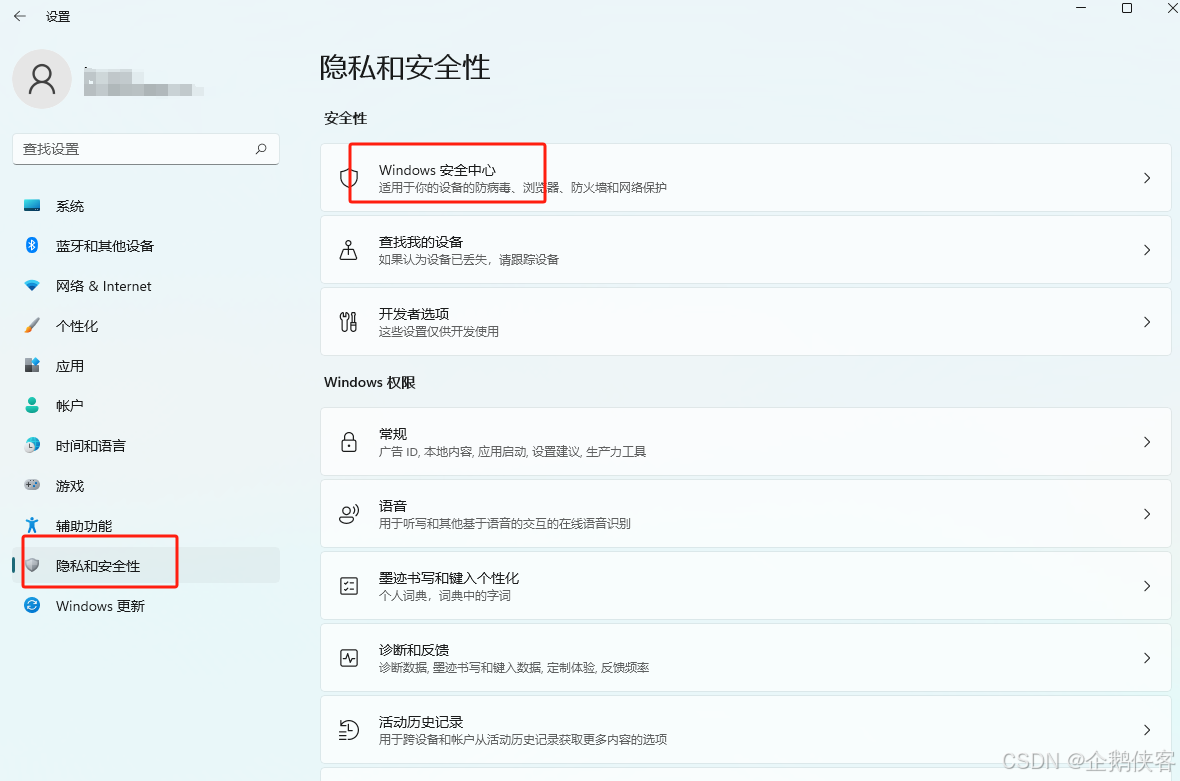Click the System monitor icon
1180x781 pixels.
[32, 205]
